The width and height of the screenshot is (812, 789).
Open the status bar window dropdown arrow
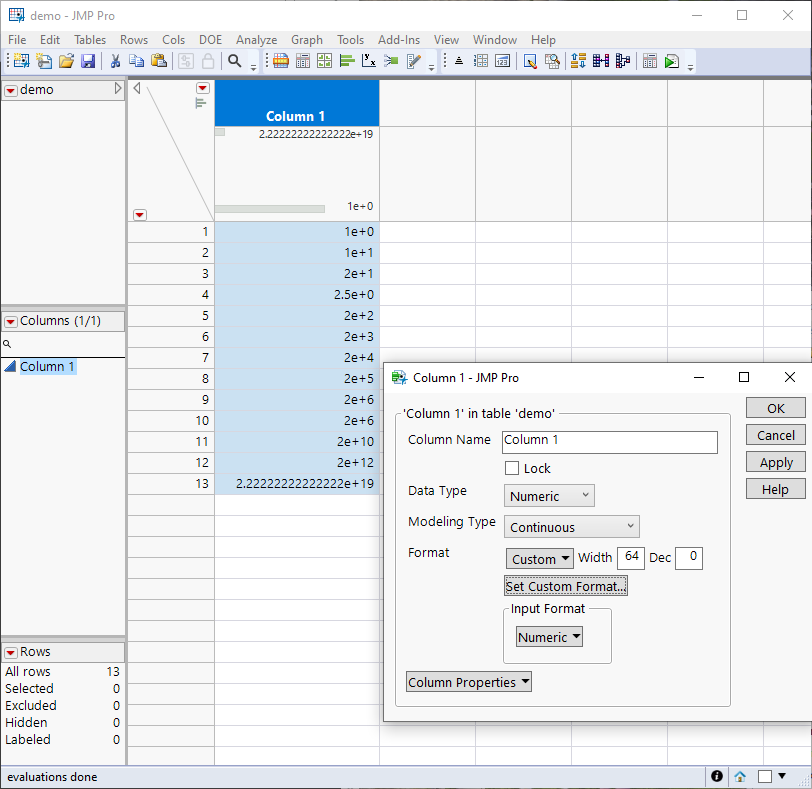pos(782,776)
